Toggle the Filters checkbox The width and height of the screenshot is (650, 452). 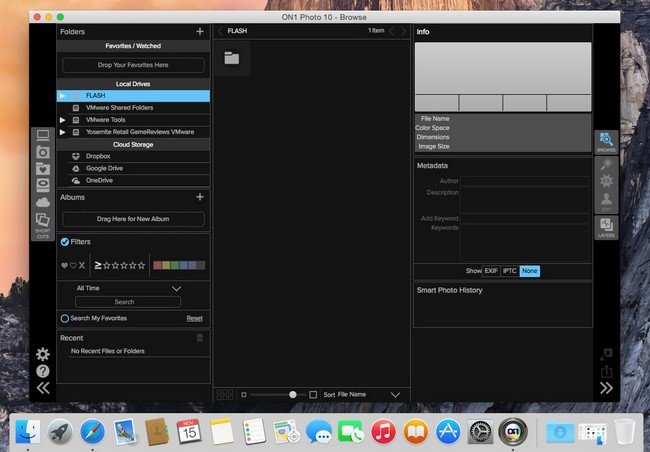[x=65, y=242]
